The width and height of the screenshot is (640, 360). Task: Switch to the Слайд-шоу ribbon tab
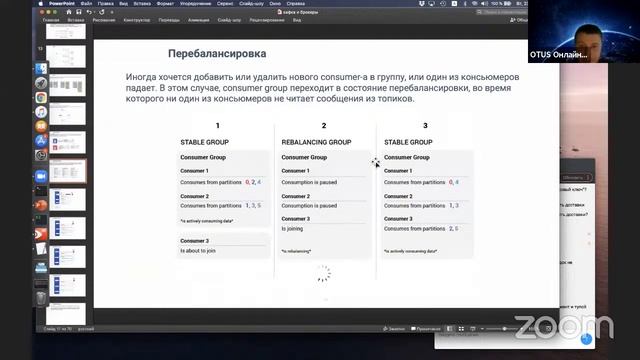pyautogui.click(x=229, y=20)
